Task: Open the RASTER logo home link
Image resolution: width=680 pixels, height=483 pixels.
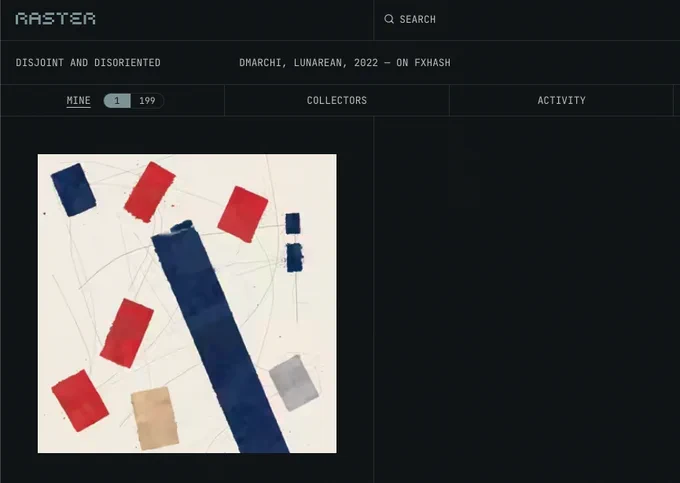Action: point(56,19)
